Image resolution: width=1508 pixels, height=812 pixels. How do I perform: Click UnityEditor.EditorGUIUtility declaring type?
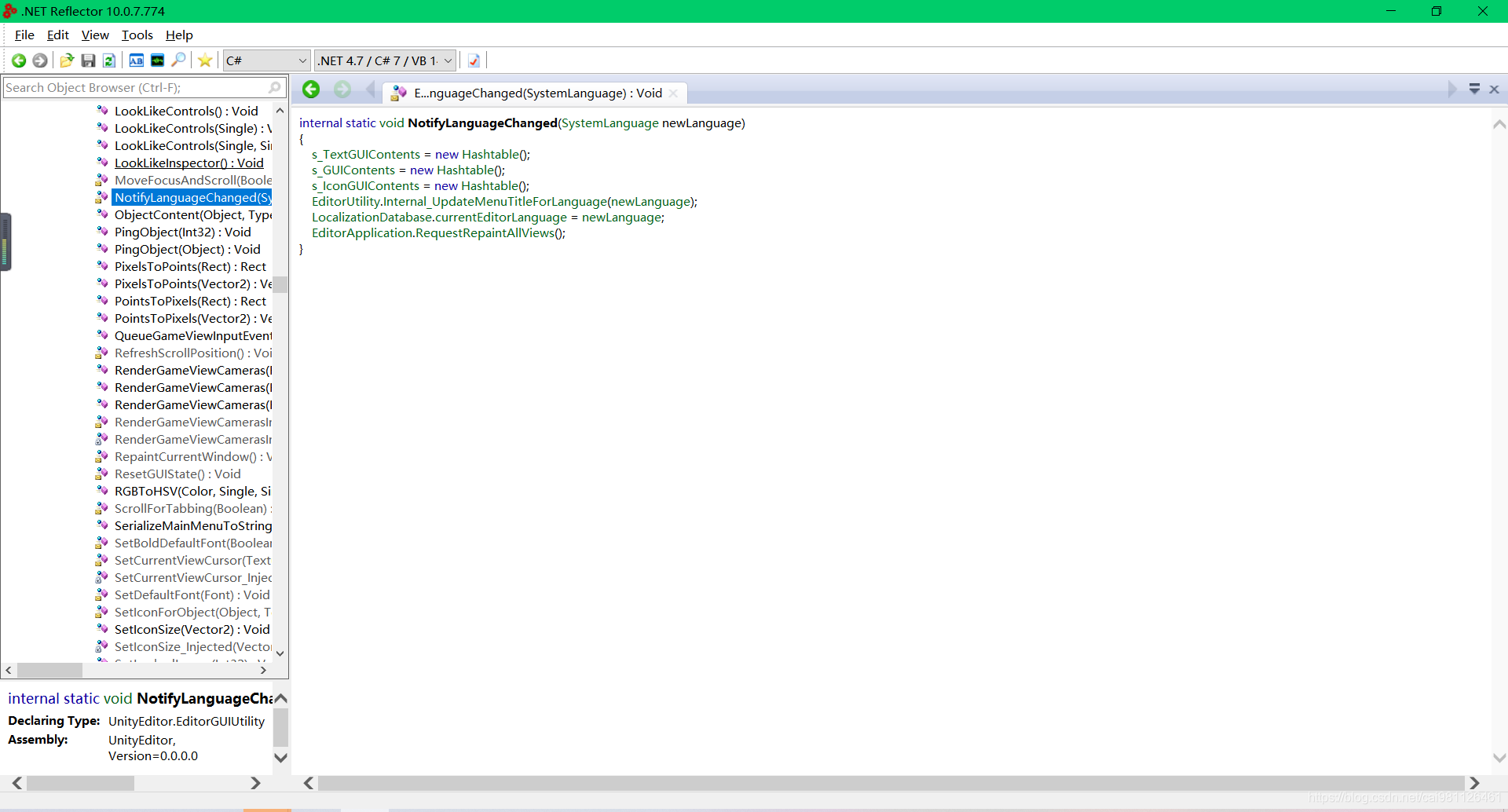pyautogui.click(x=186, y=721)
